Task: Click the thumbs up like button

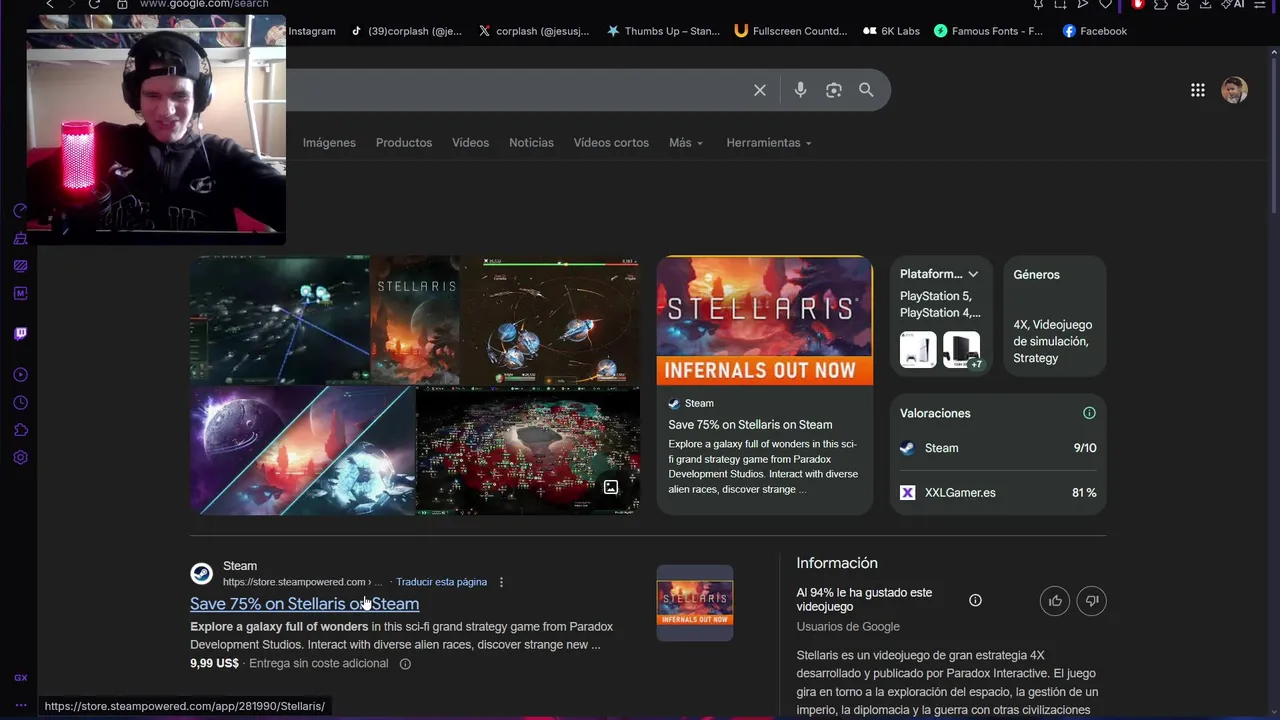Action: click(1055, 600)
